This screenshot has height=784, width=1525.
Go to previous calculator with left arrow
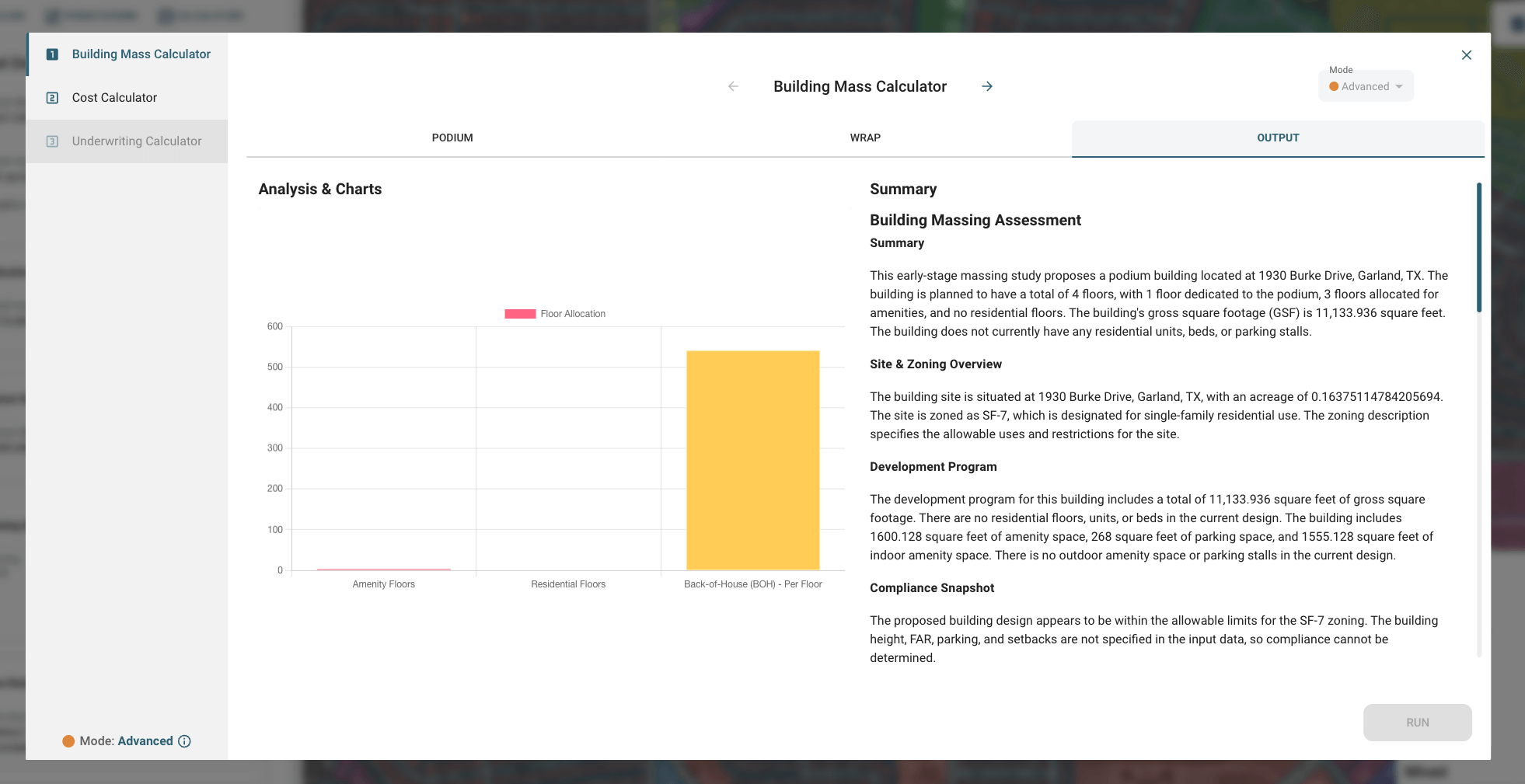[733, 86]
